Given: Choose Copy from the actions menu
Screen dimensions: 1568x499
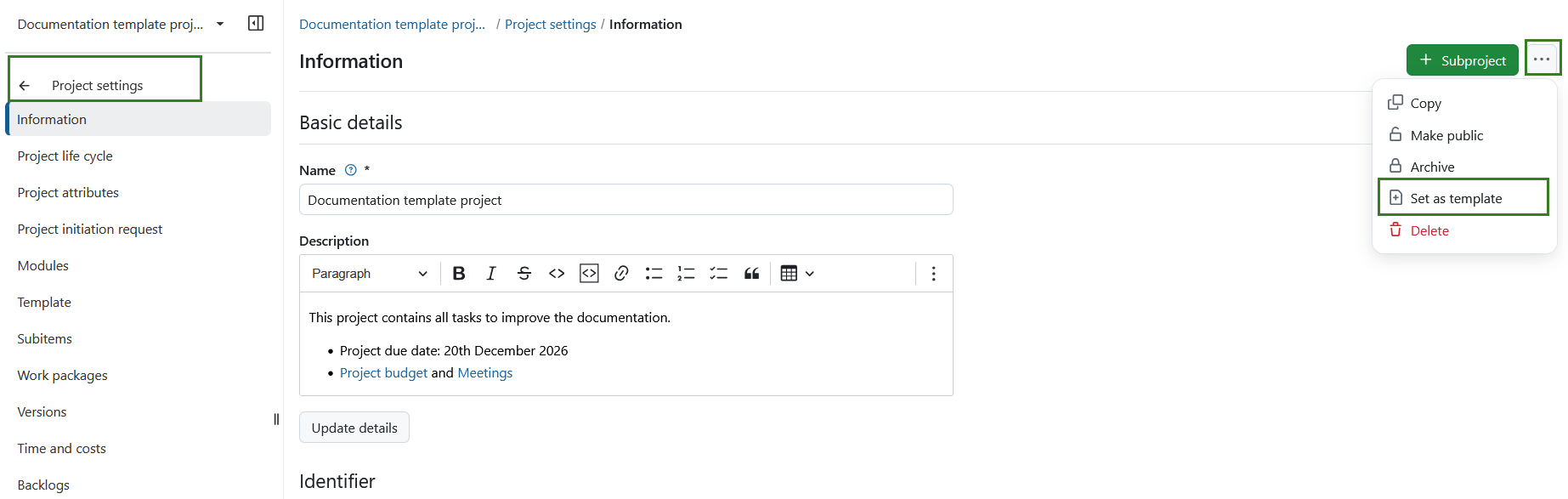Looking at the screenshot, I should click(1463, 103).
